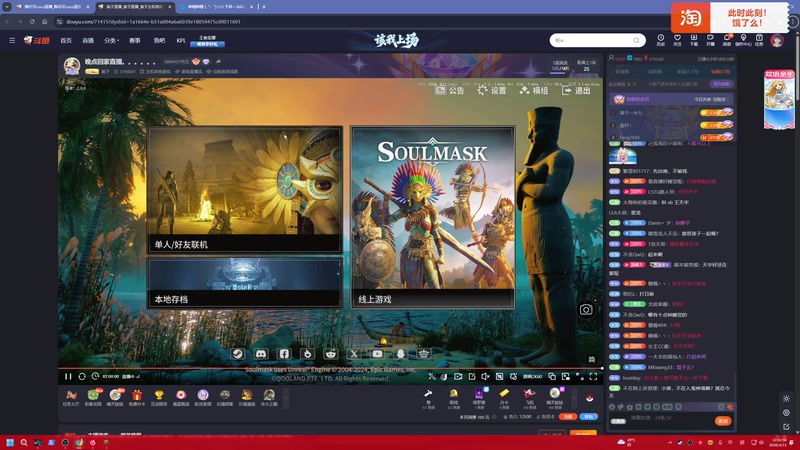Switch to the second browser tab
The height and width of the screenshot is (450, 800).
coord(134,7)
